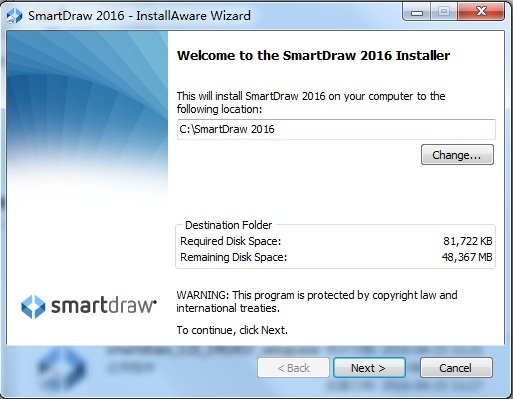Click the window title 'SmartDraw 2016 - InstallAware Wizard'
513x399 pixels.
[139, 16]
